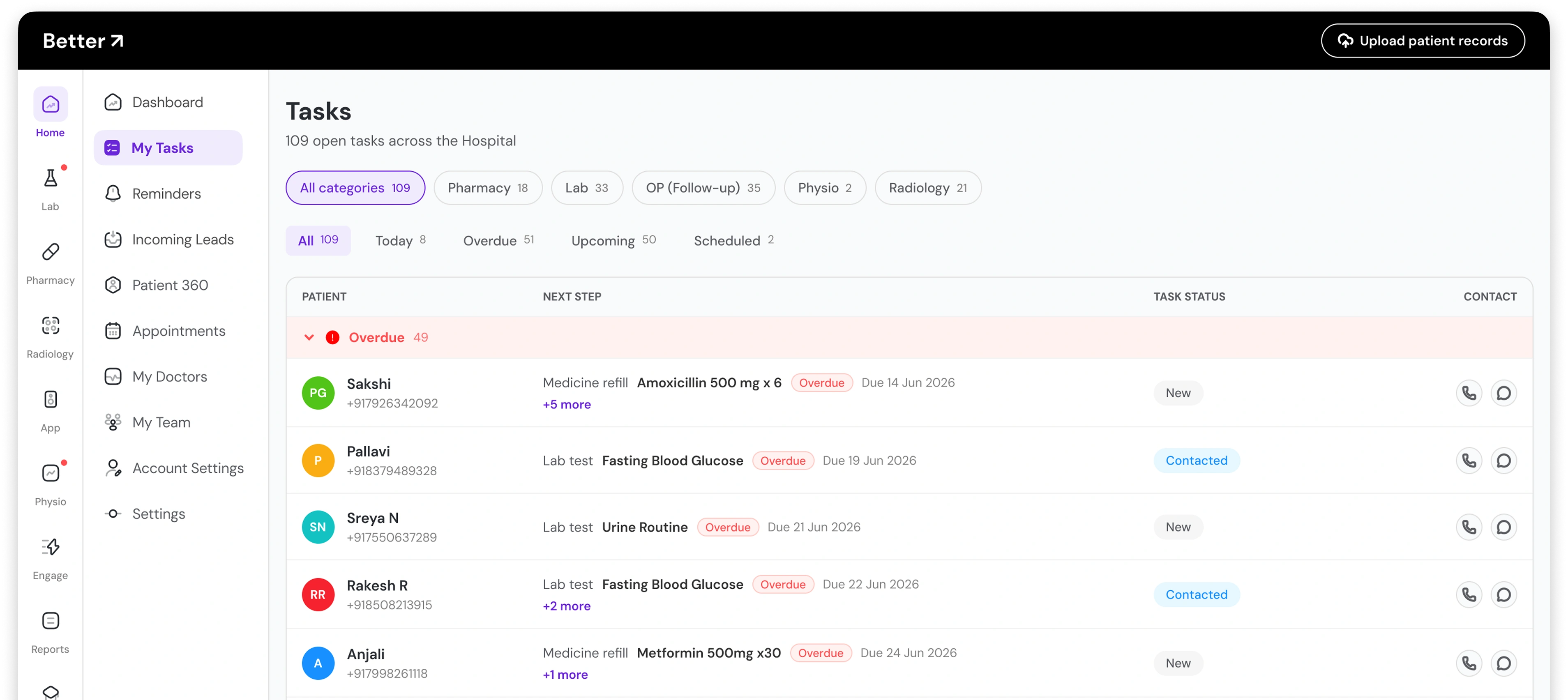Click Sreya N's teal SN avatar

pos(318,527)
